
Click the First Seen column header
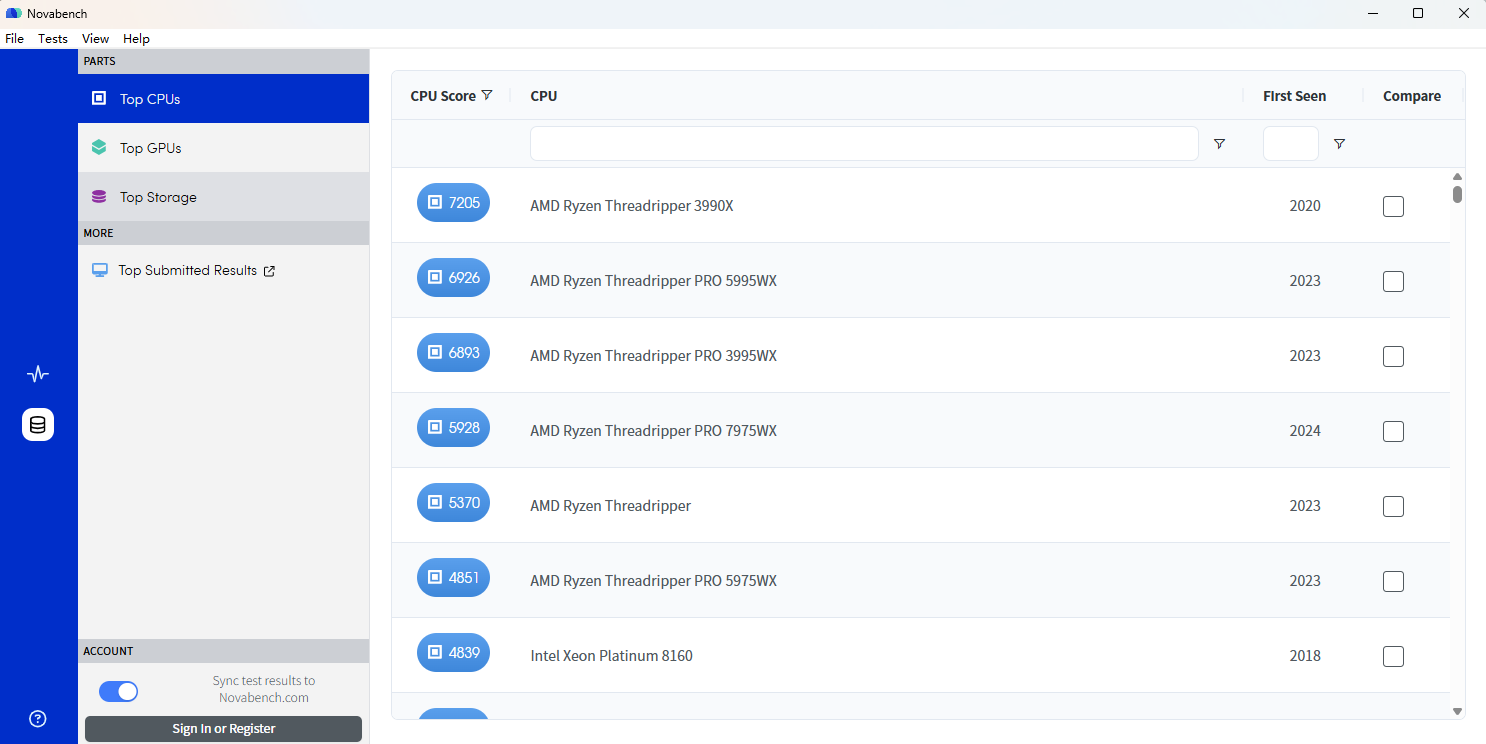tap(1295, 96)
